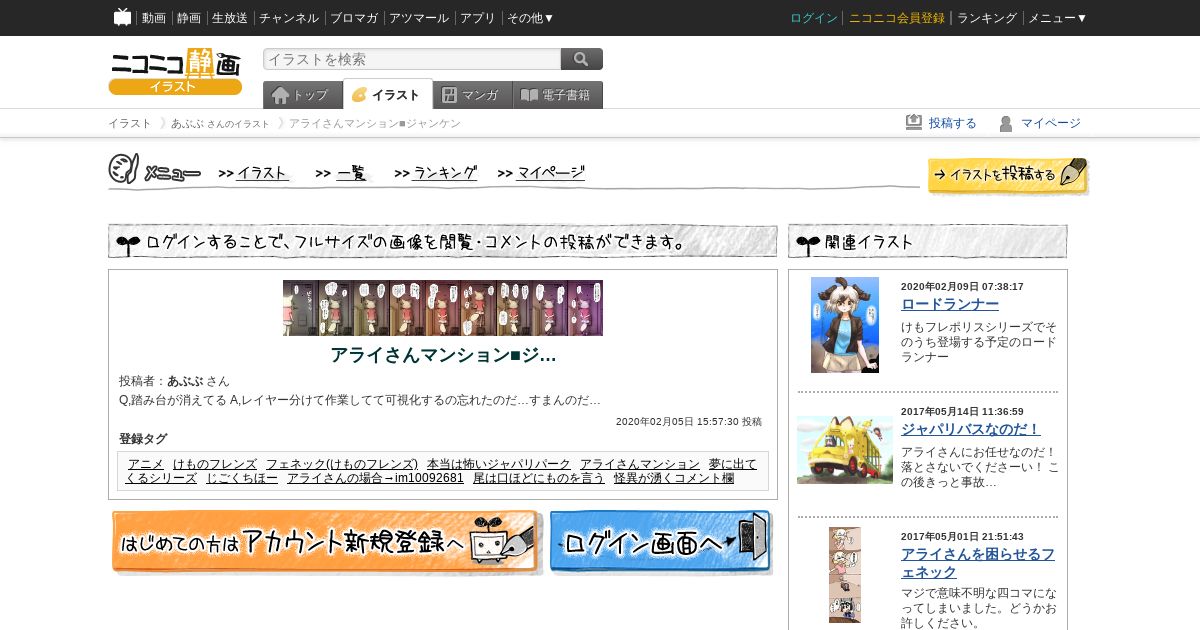Image resolution: width=1200 pixels, height=630 pixels.
Task: Switch to the イラスト tab
Action: [x=388, y=95]
